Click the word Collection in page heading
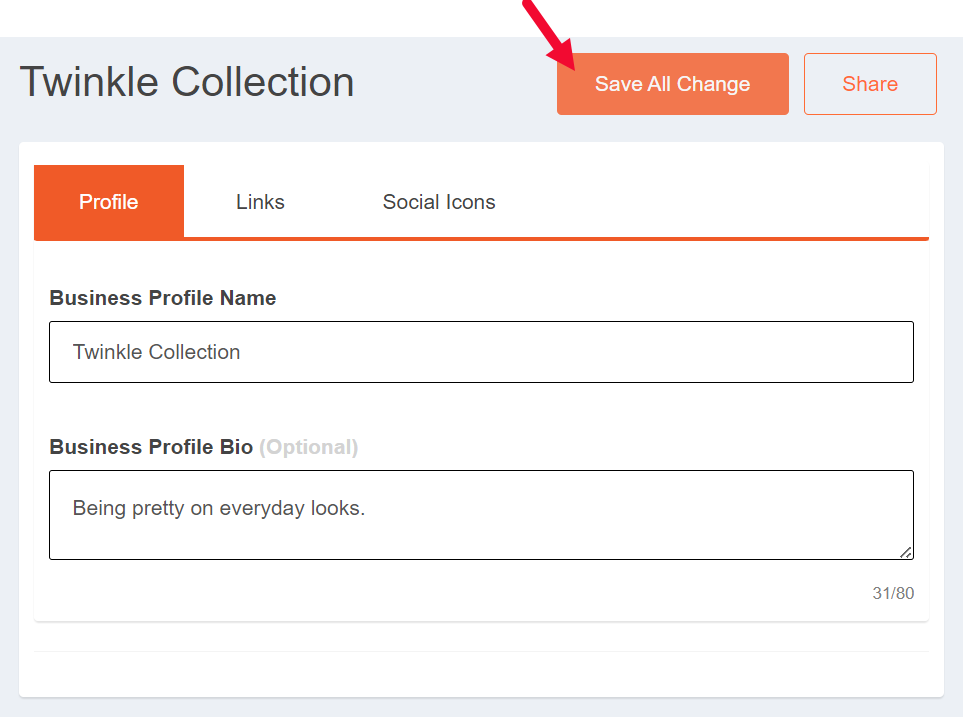The height and width of the screenshot is (717, 963). pyautogui.click(x=263, y=82)
